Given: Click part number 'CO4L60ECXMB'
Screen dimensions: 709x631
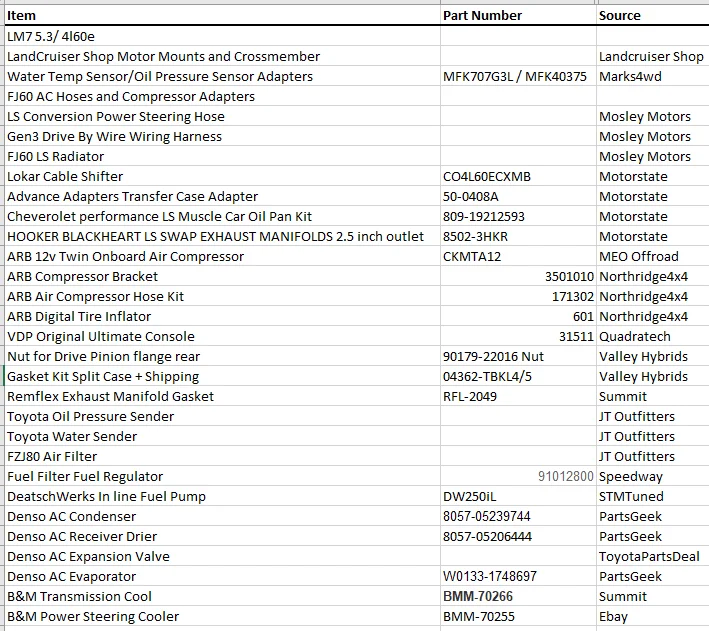Looking at the screenshot, I should tap(518, 176).
